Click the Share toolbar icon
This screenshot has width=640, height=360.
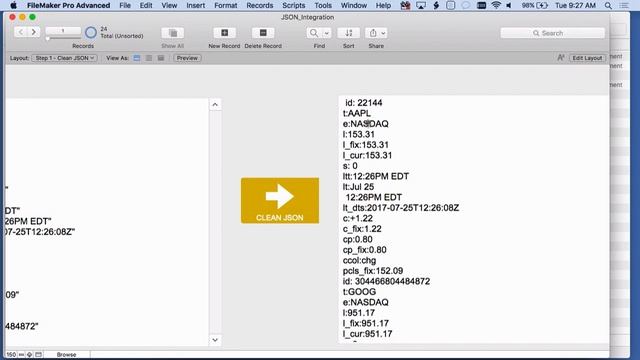tap(373, 33)
